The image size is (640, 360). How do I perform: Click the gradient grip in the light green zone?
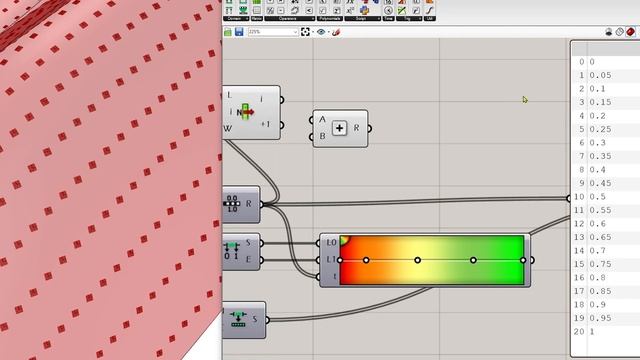473,260
